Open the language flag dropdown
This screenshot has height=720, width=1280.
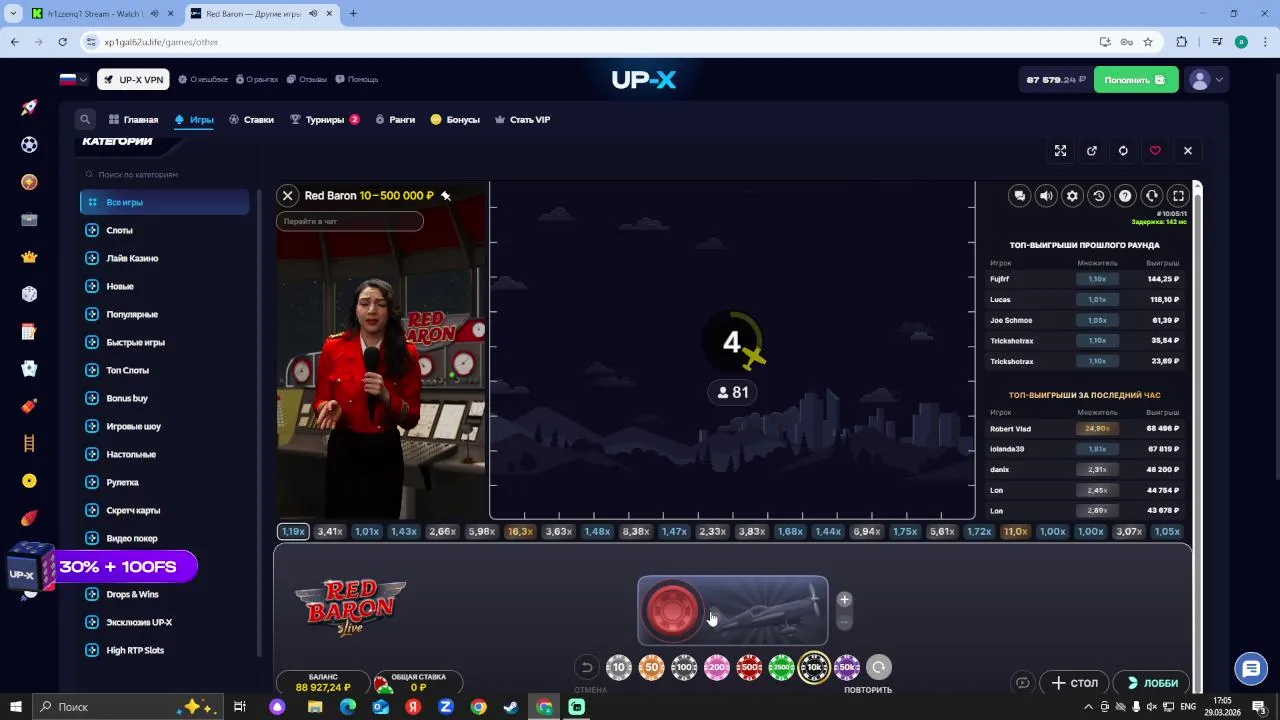coord(75,80)
